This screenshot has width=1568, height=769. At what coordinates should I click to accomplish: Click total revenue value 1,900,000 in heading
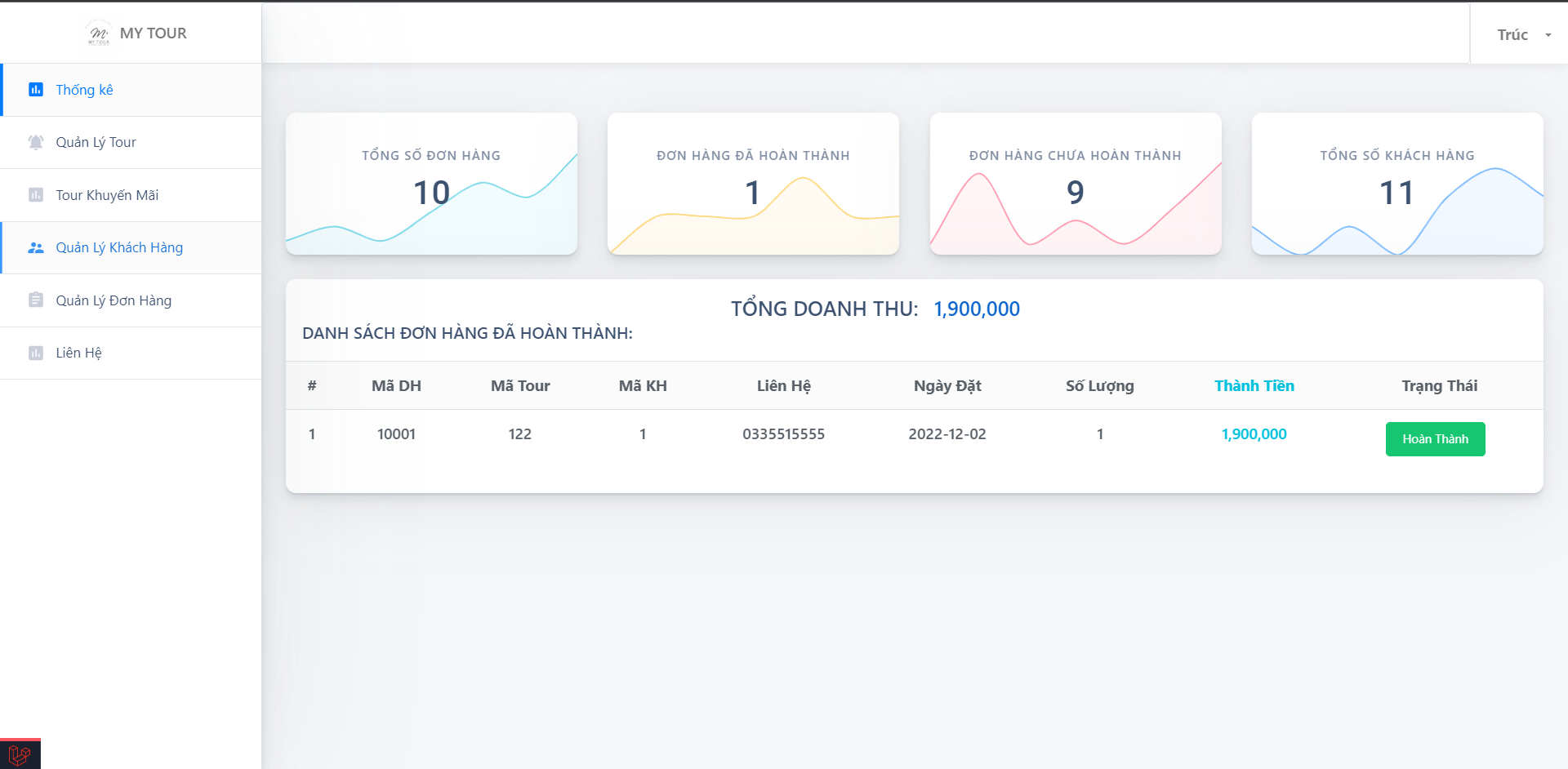(x=977, y=309)
